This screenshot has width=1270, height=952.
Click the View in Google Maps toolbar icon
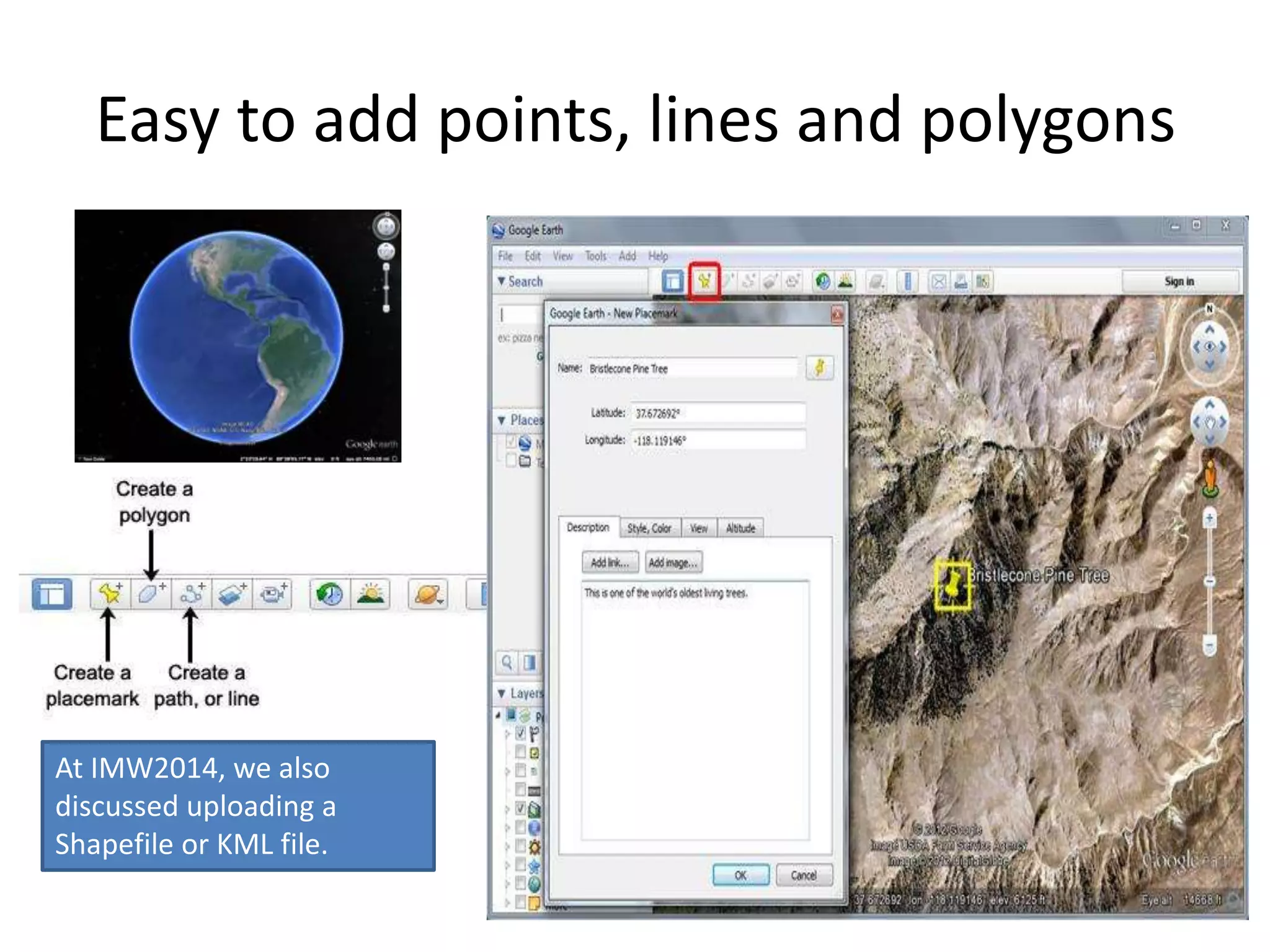982,282
